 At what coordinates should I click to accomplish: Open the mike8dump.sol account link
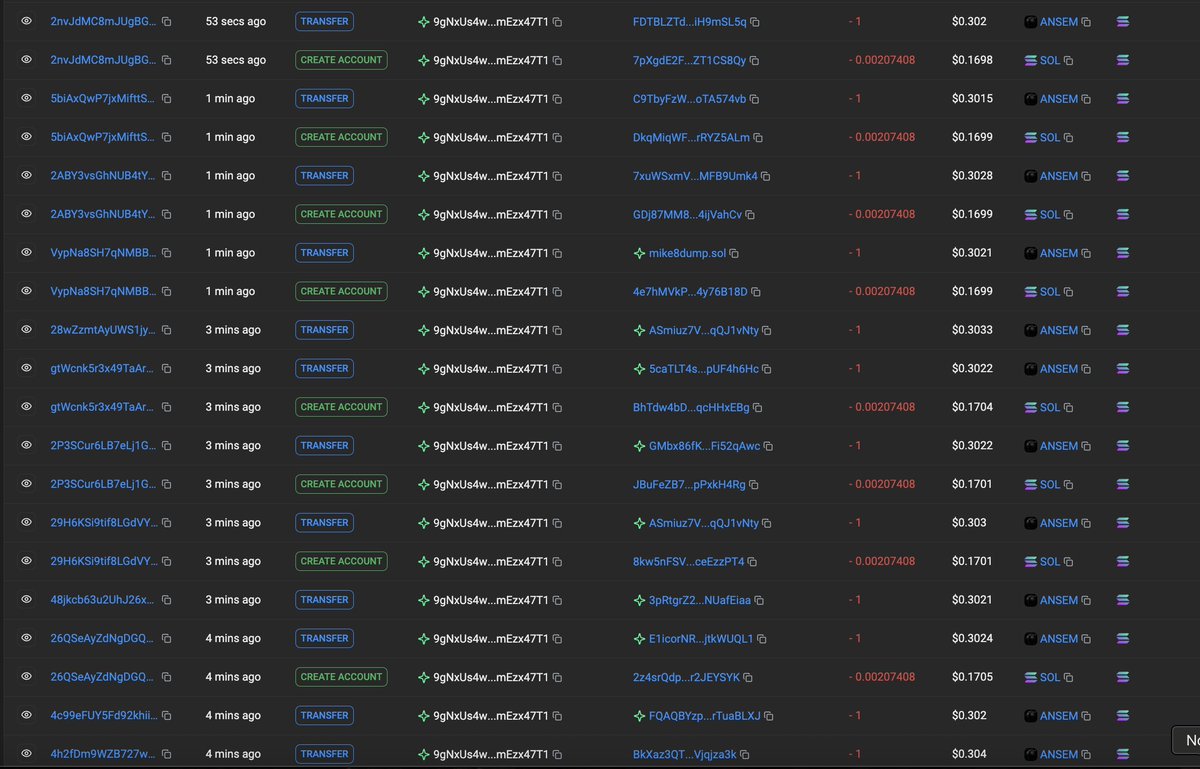(x=686, y=253)
